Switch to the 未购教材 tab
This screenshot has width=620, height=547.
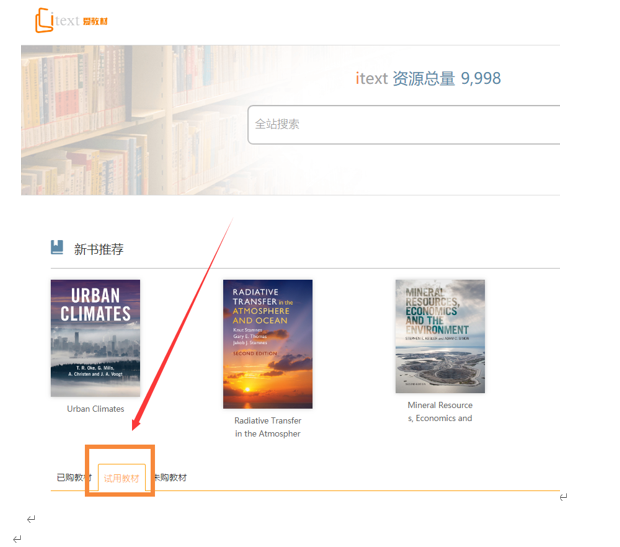tap(170, 477)
